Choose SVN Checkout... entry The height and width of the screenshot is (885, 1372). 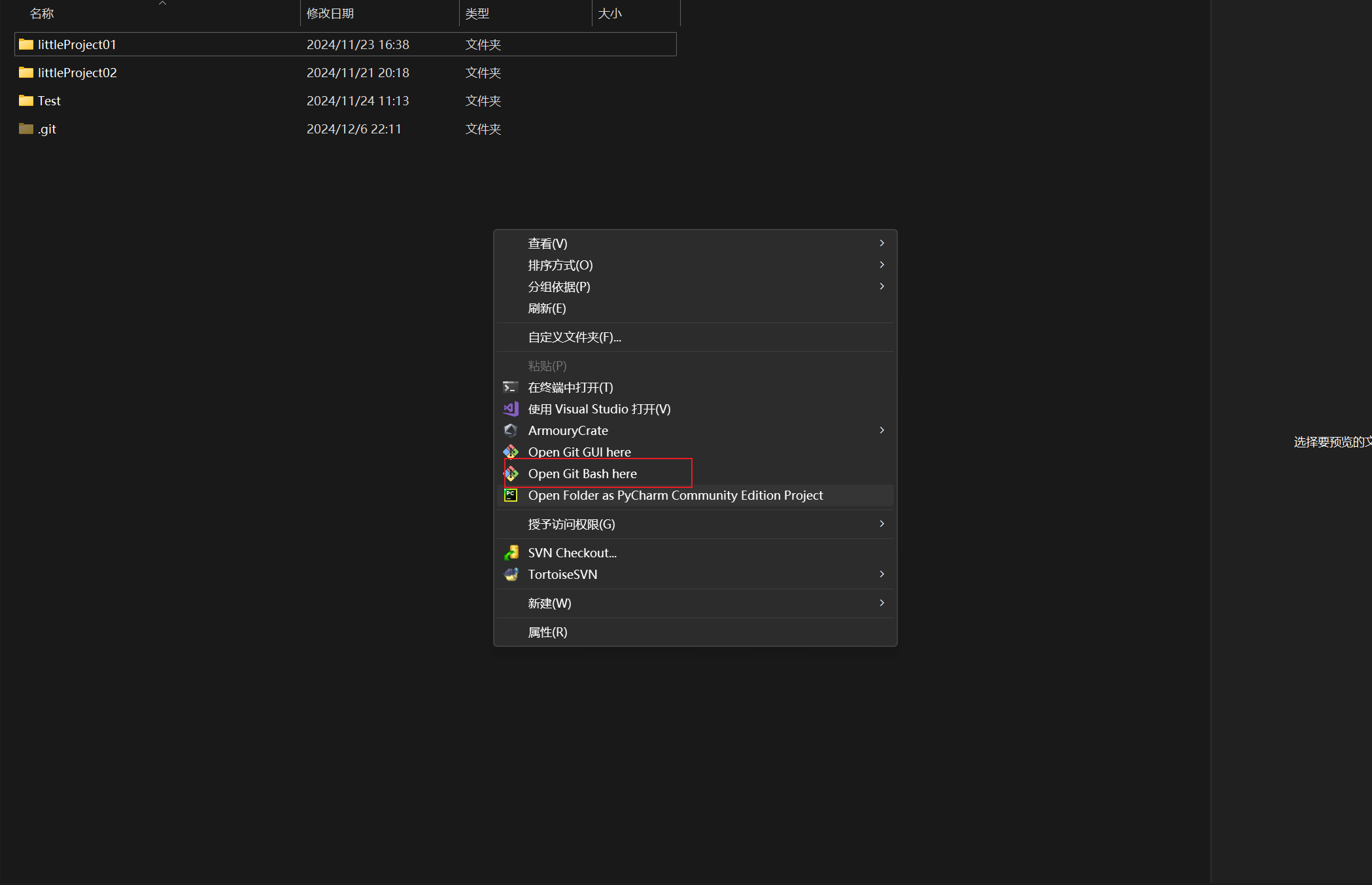point(695,553)
